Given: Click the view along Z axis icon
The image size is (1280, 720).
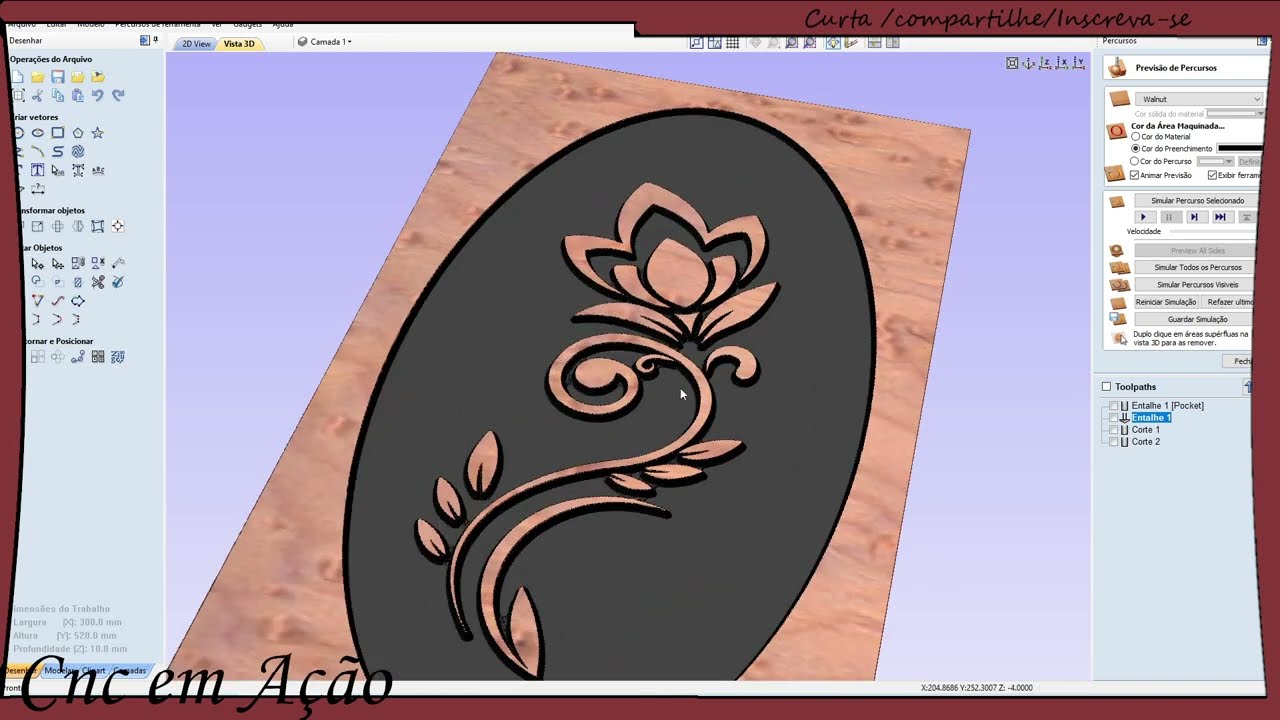Looking at the screenshot, I should [1045, 63].
